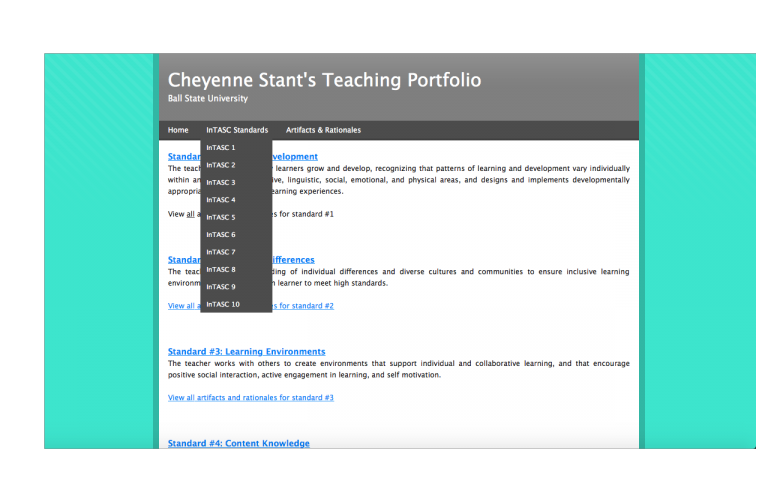Choose InTASC 2 in the dropdown list
Image resolution: width=768 pixels, height=480 pixels.
pos(221,165)
